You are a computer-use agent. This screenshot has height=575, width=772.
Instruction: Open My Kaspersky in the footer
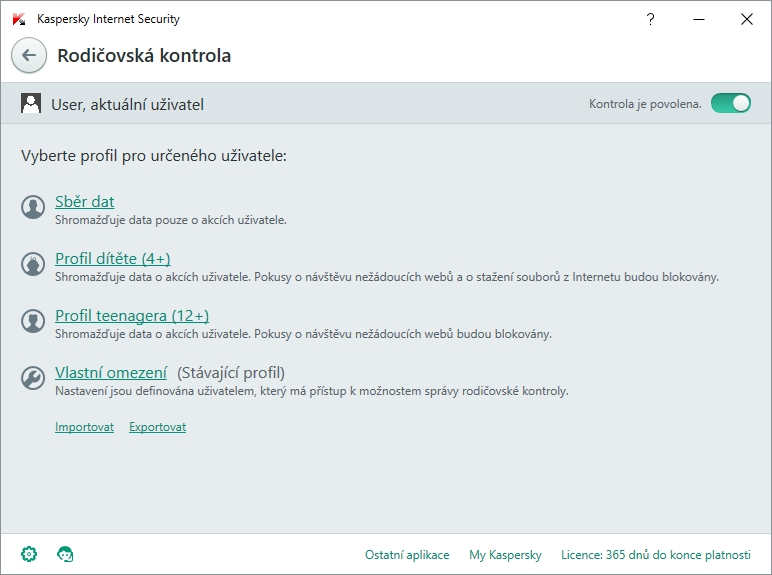point(505,555)
